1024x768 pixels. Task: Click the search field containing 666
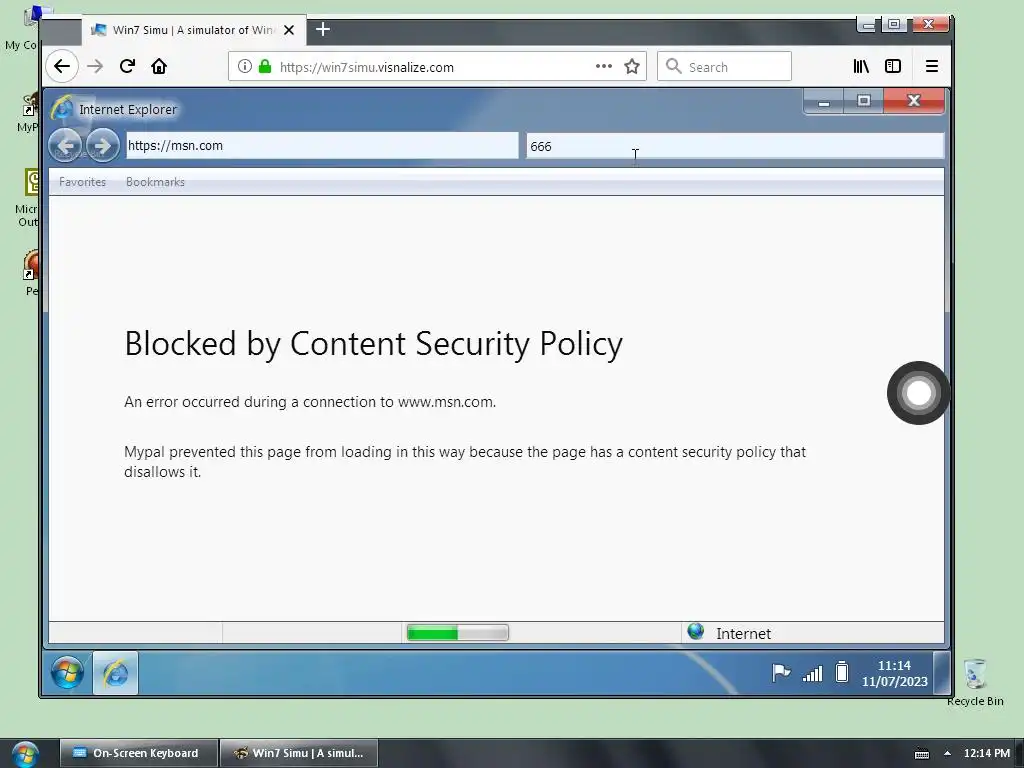tap(735, 146)
